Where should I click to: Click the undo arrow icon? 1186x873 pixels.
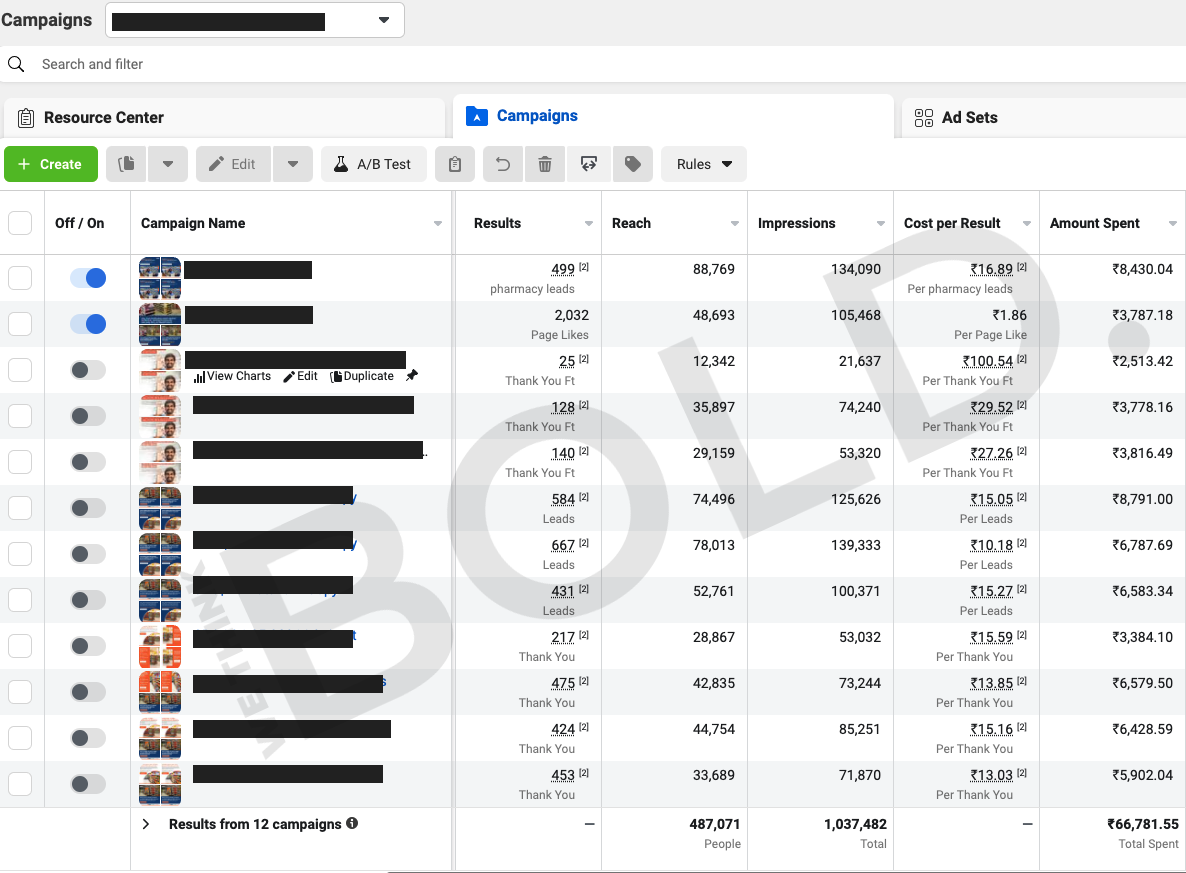(503, 164)
